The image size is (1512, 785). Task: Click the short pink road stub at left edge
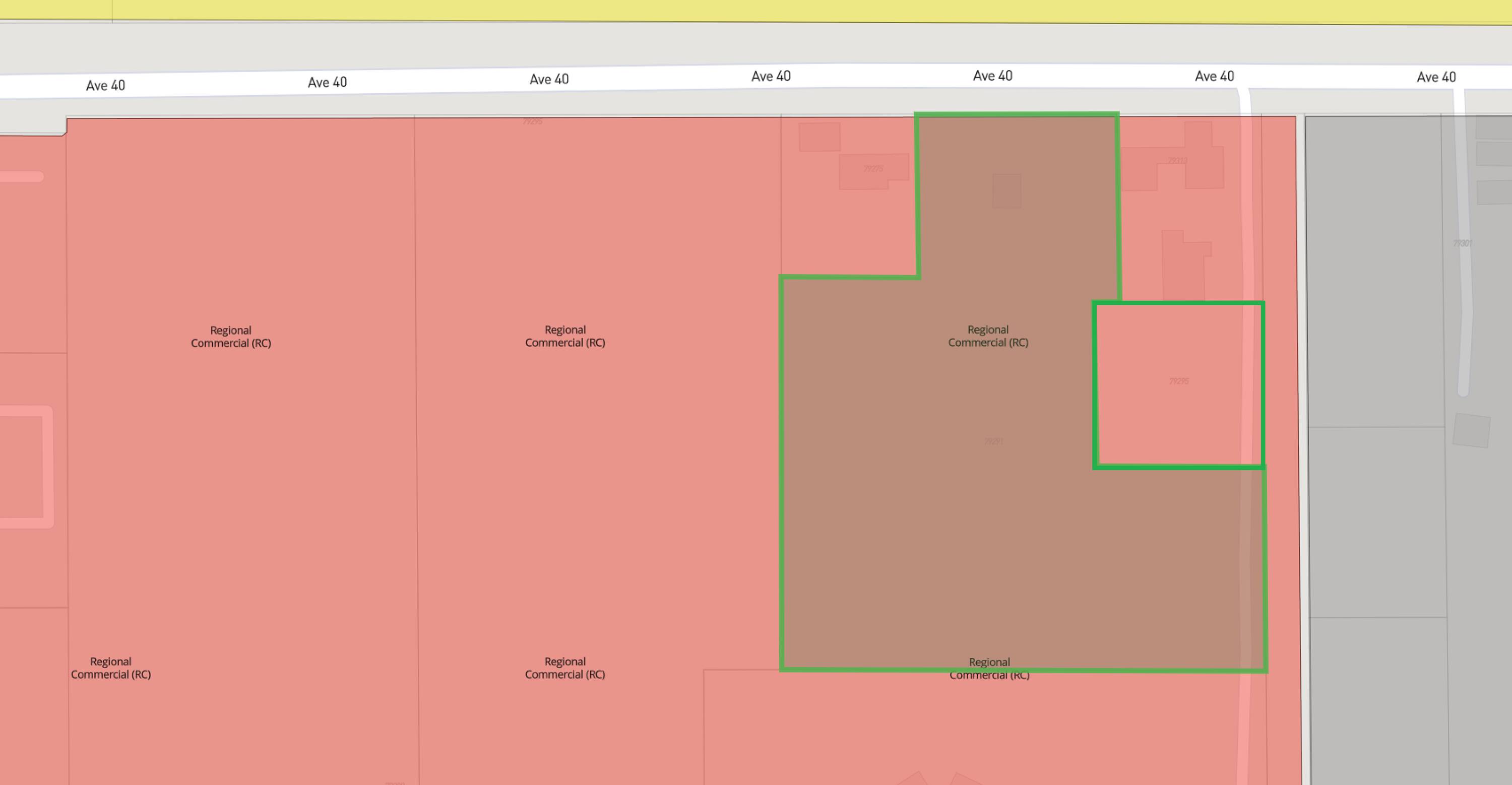(x=21, y=176)
